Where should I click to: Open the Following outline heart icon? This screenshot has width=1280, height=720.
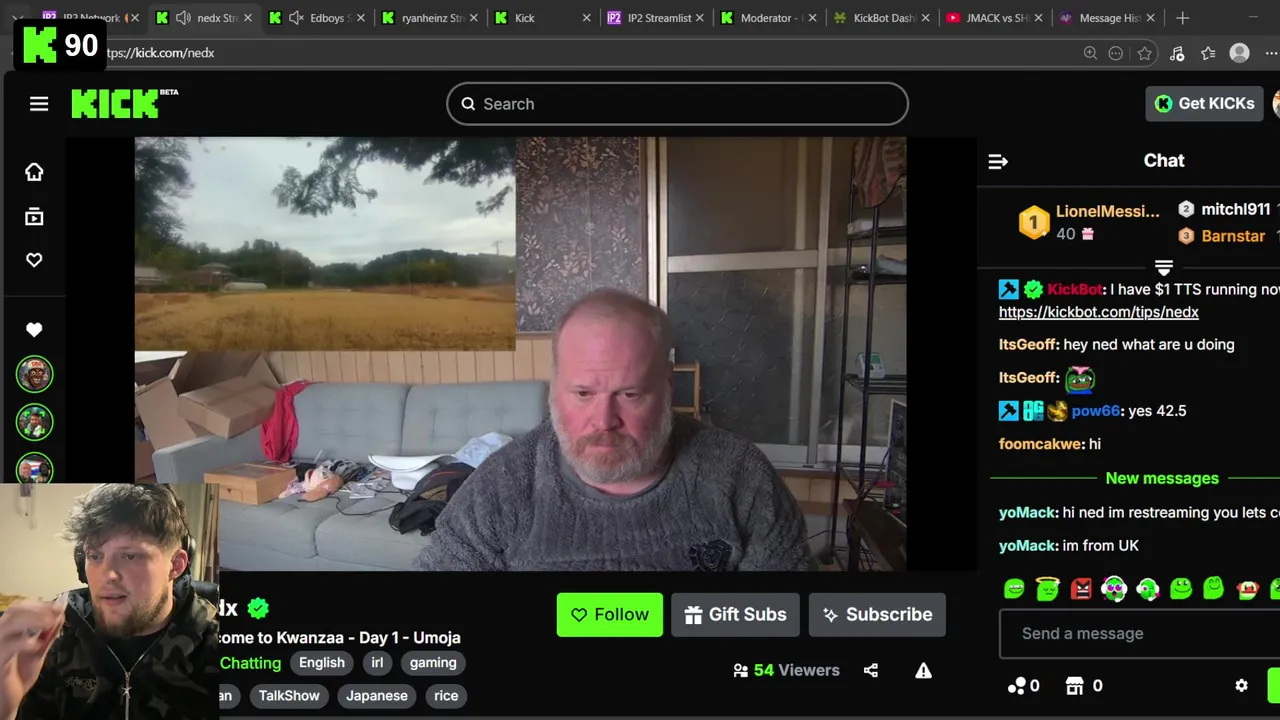34,260
